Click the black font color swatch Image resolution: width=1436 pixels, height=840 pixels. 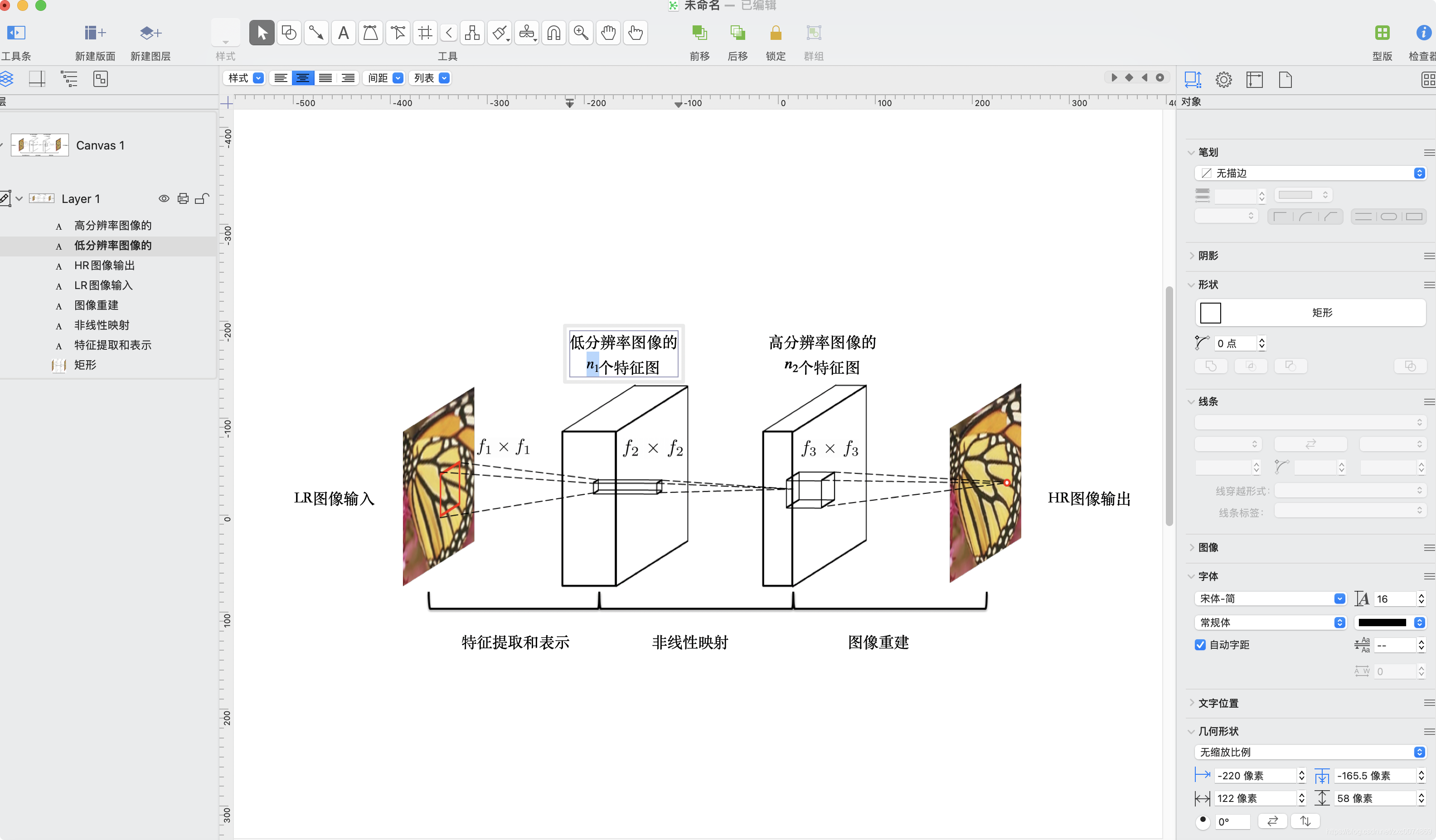[1382, 623]
